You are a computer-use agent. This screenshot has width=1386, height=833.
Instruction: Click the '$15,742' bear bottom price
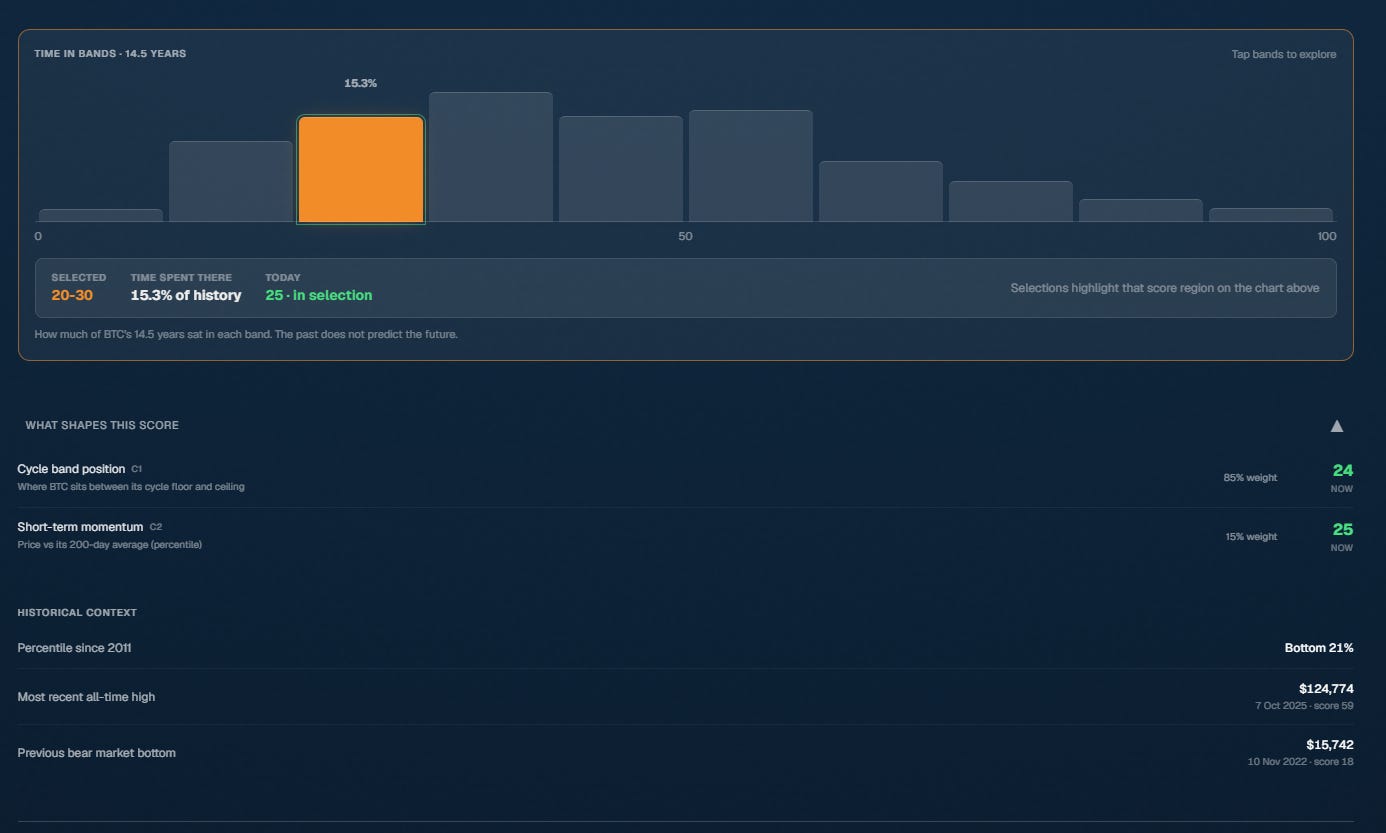(x=1330, y=745)
